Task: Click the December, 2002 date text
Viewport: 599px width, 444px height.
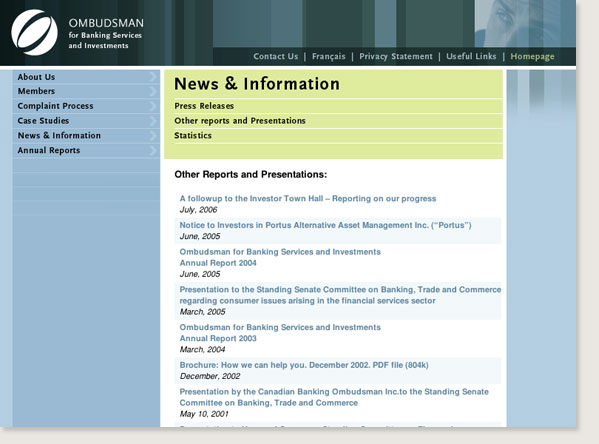Action: click(x=210, y=376)
